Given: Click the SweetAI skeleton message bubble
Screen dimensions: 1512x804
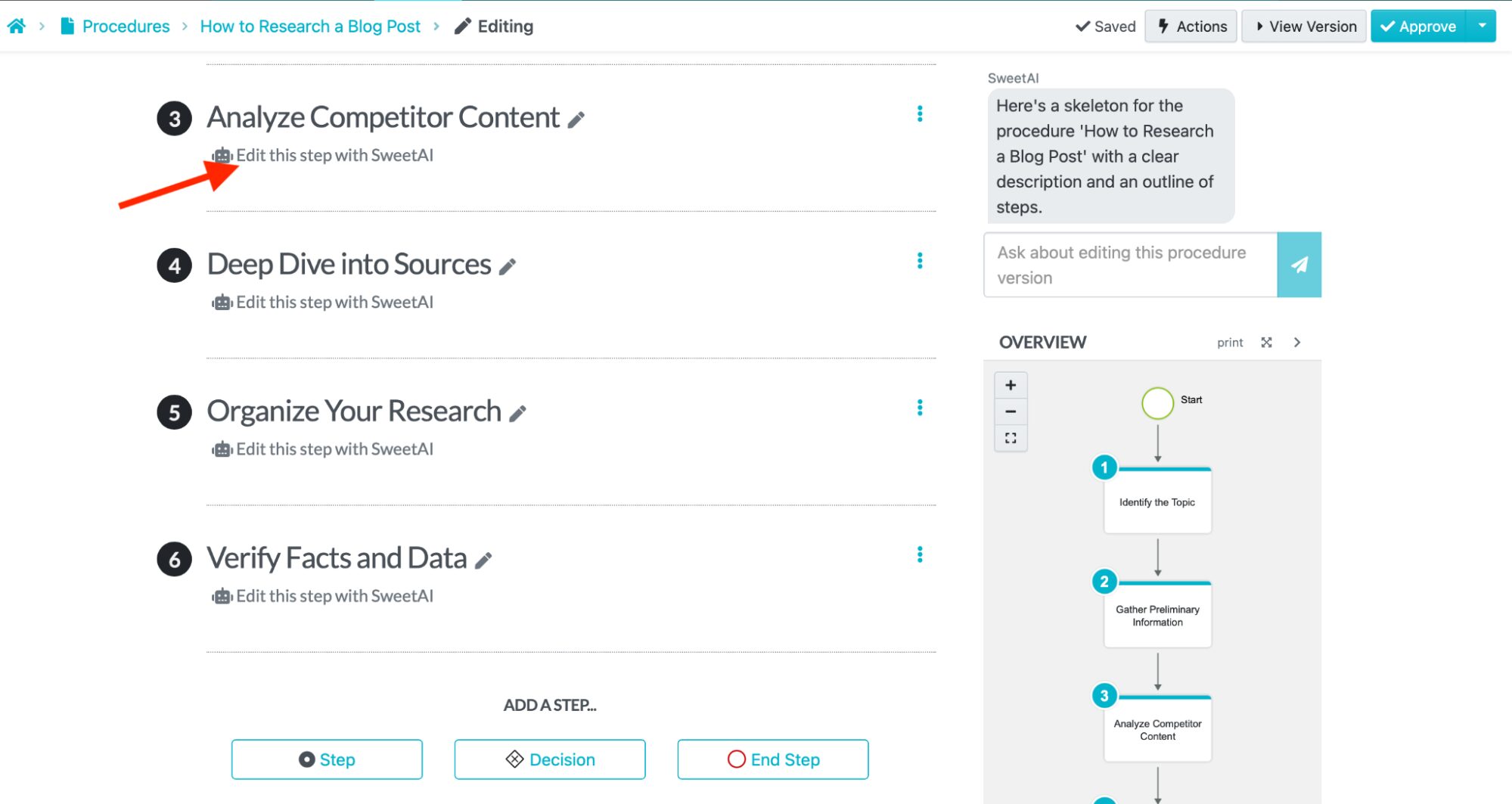Looking at the screenshot, I should 1111,156.
